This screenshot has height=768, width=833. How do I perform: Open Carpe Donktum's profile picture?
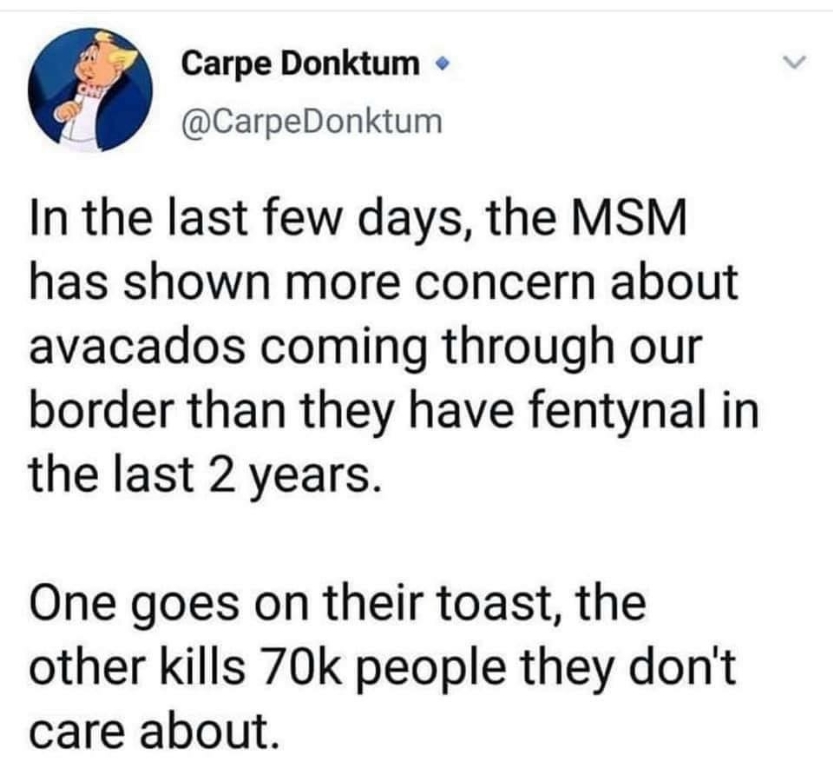point(90,90)
